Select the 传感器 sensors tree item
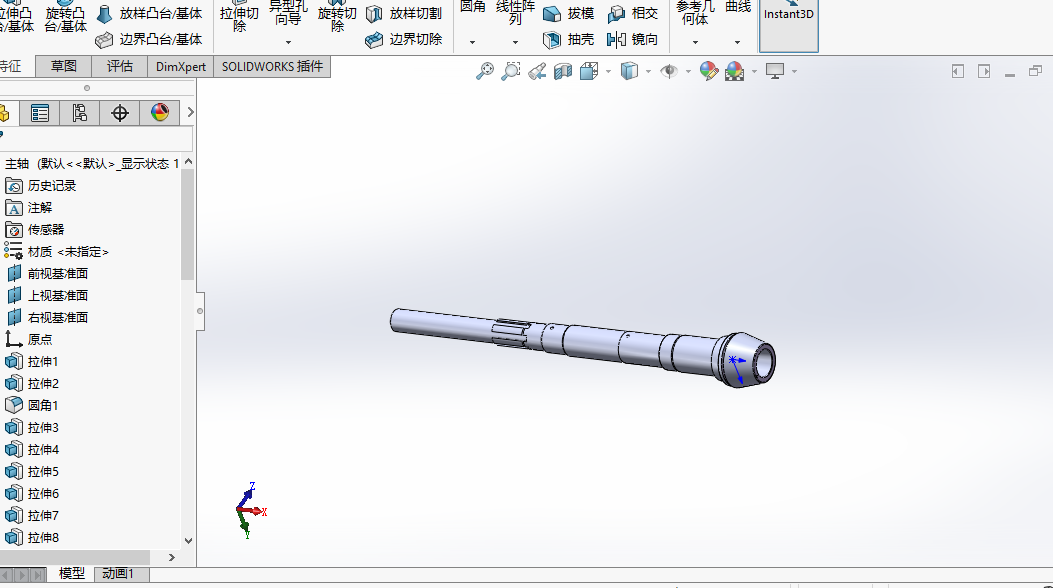 [x=35, y=230]
